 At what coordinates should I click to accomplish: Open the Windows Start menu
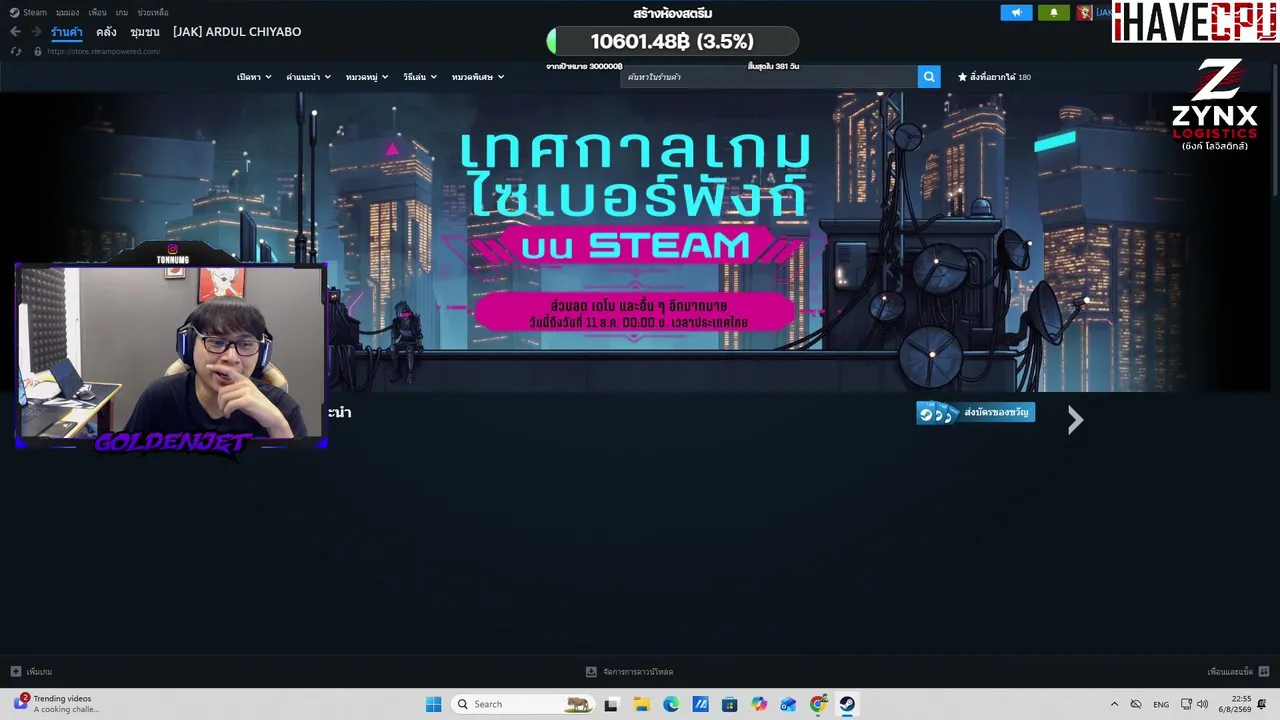click(x=433, y=704)
